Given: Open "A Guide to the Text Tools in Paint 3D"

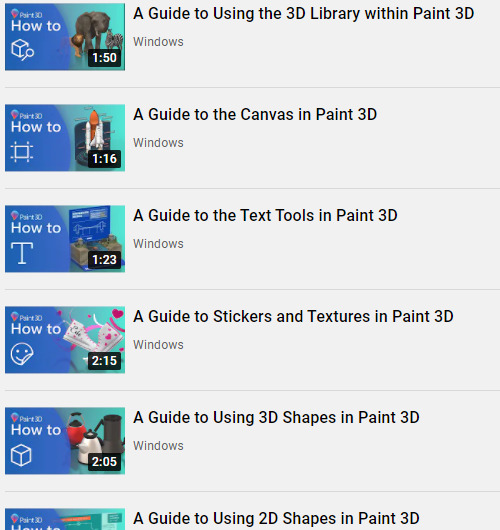Looking at the screenshot, I should point(265,216).
